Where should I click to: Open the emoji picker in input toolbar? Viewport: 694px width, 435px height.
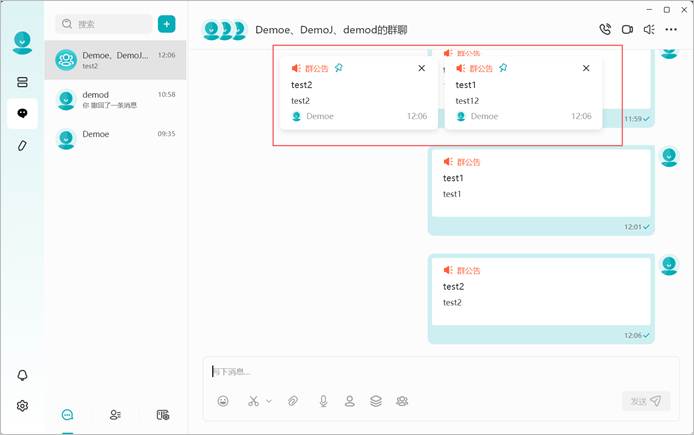pyautogui.click(x=223, y=401)
